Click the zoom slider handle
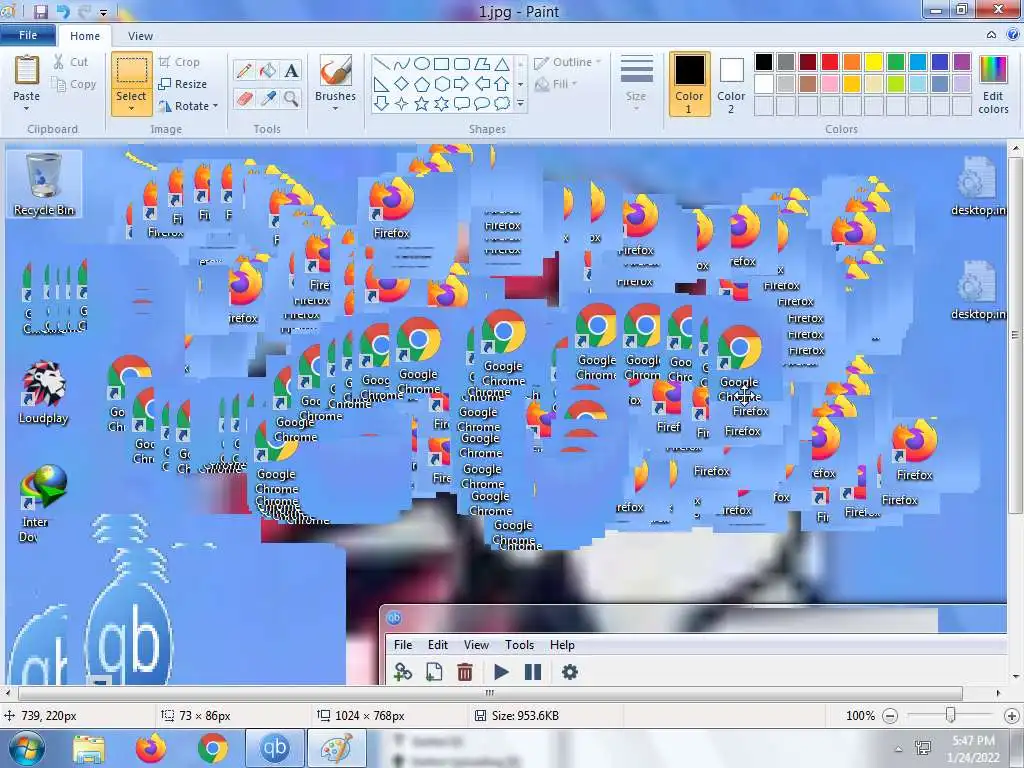 click(951, 716)
